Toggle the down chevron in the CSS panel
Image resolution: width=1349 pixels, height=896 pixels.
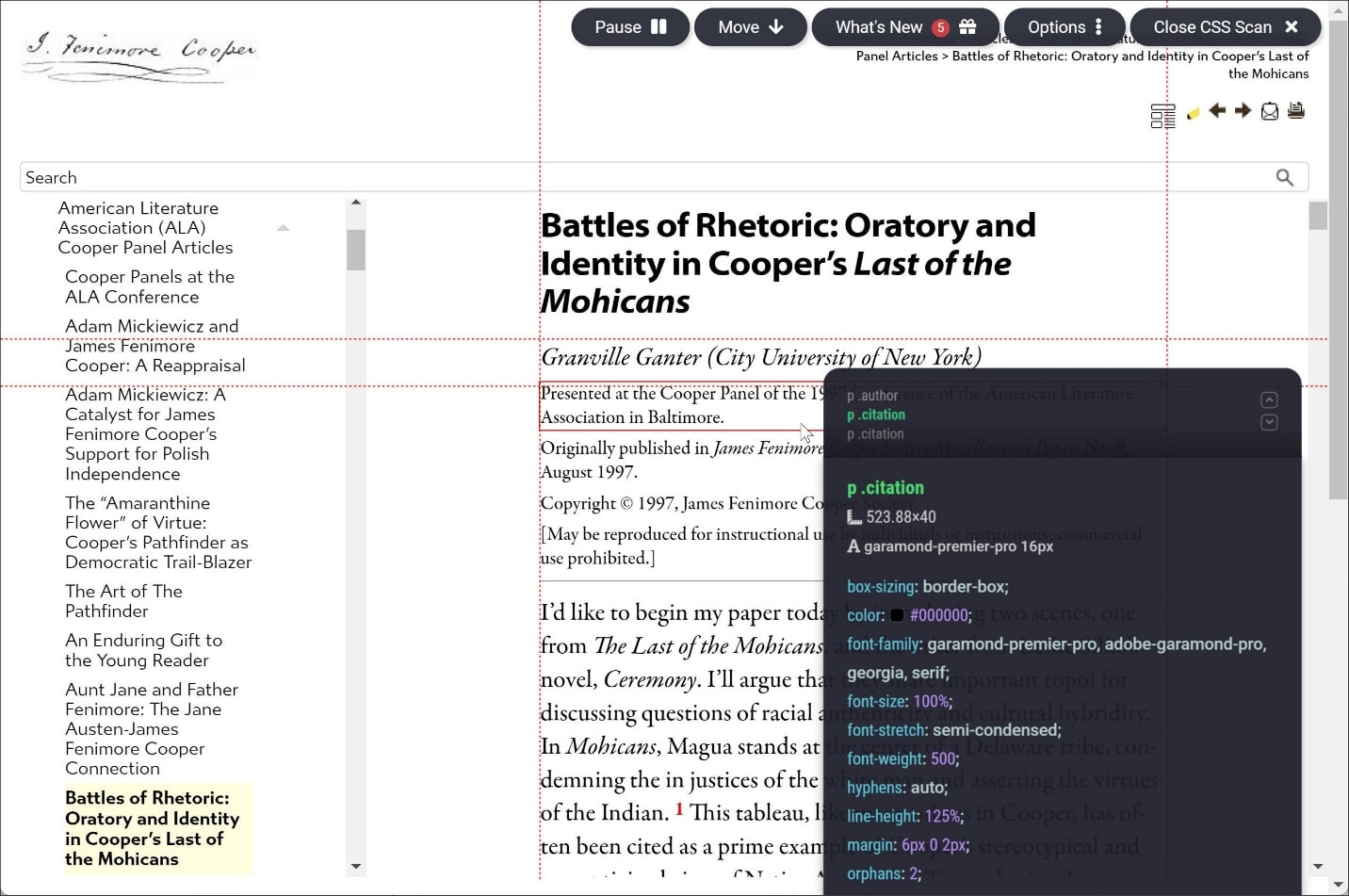(x=1269, y=422)
